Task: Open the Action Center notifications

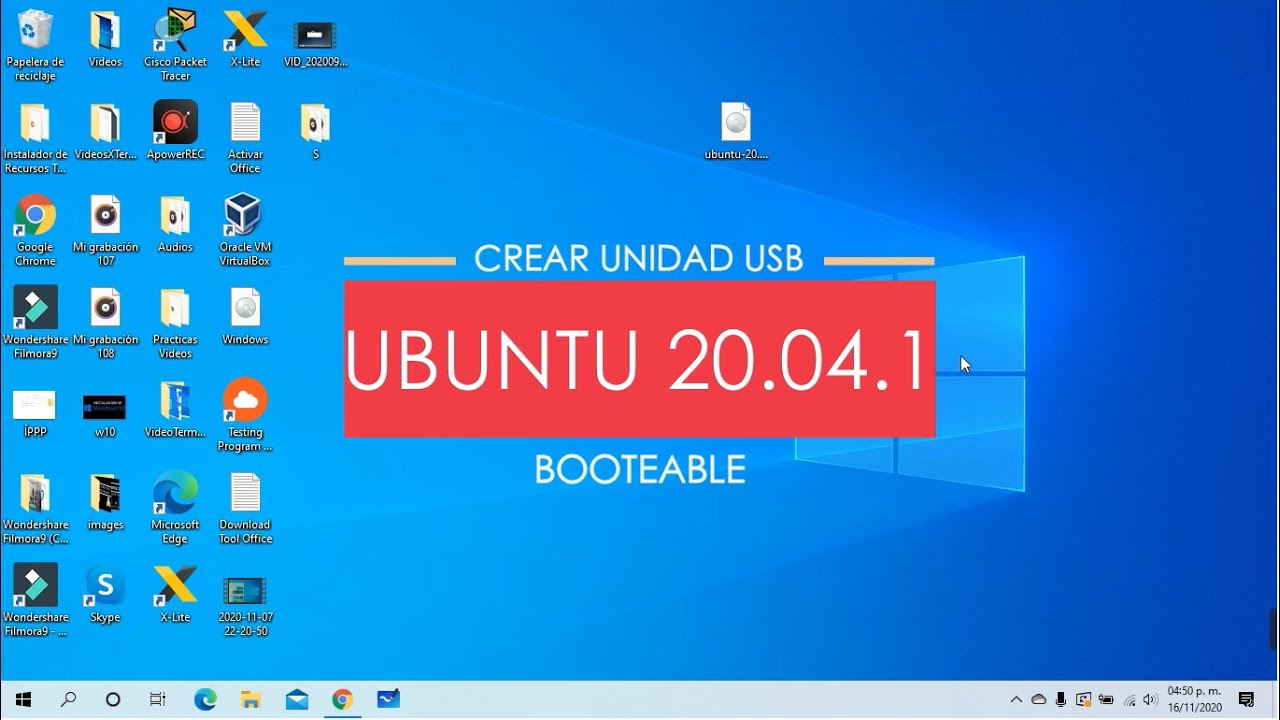Action: [1246, 700]
